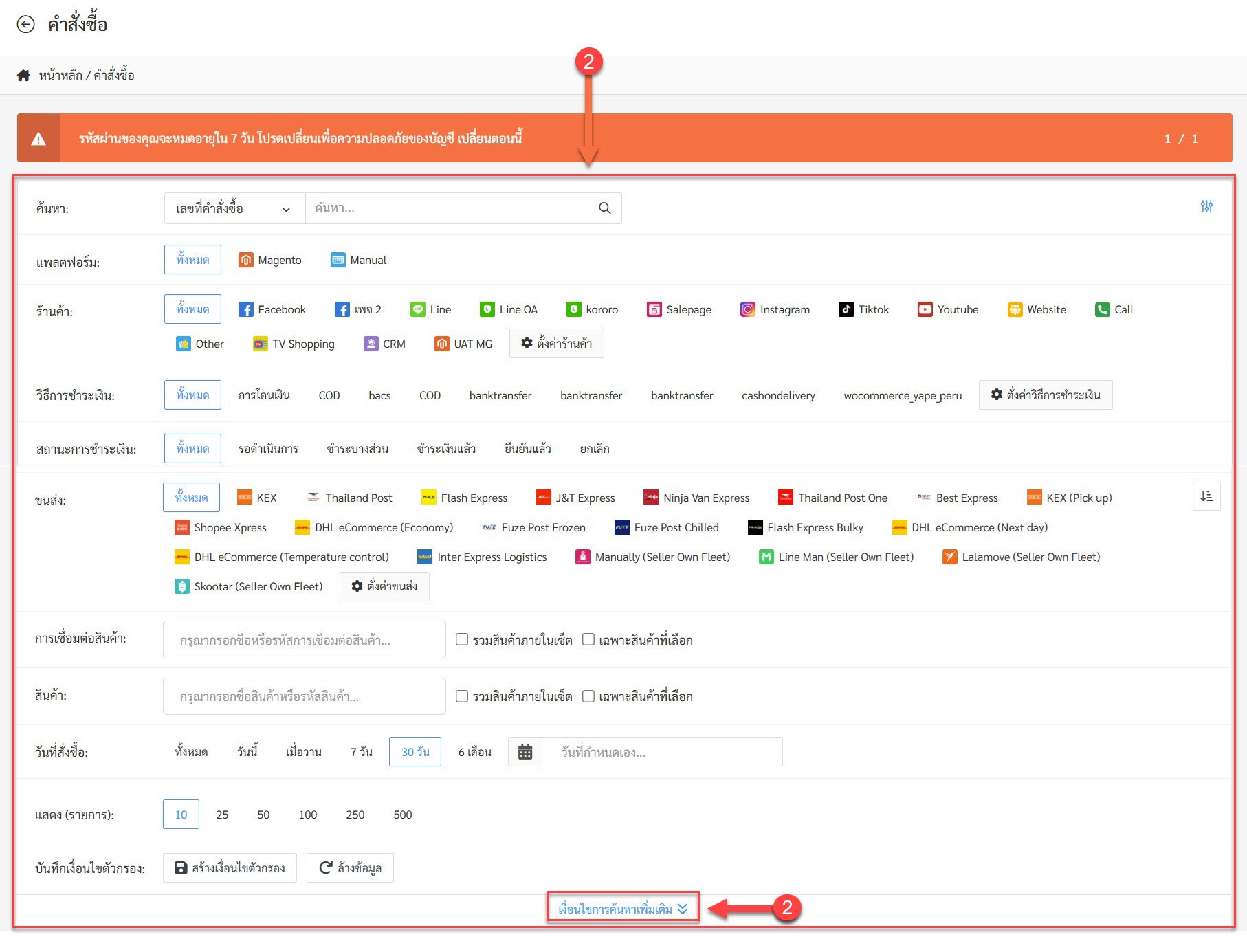Open the calendar date picker icon

point(525,752)
